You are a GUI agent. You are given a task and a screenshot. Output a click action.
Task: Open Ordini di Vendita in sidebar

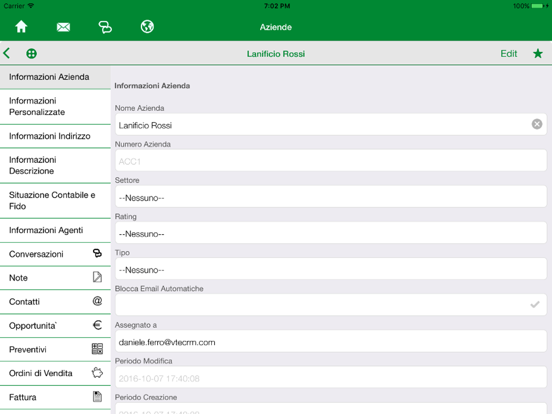click(x=55, y=374)
